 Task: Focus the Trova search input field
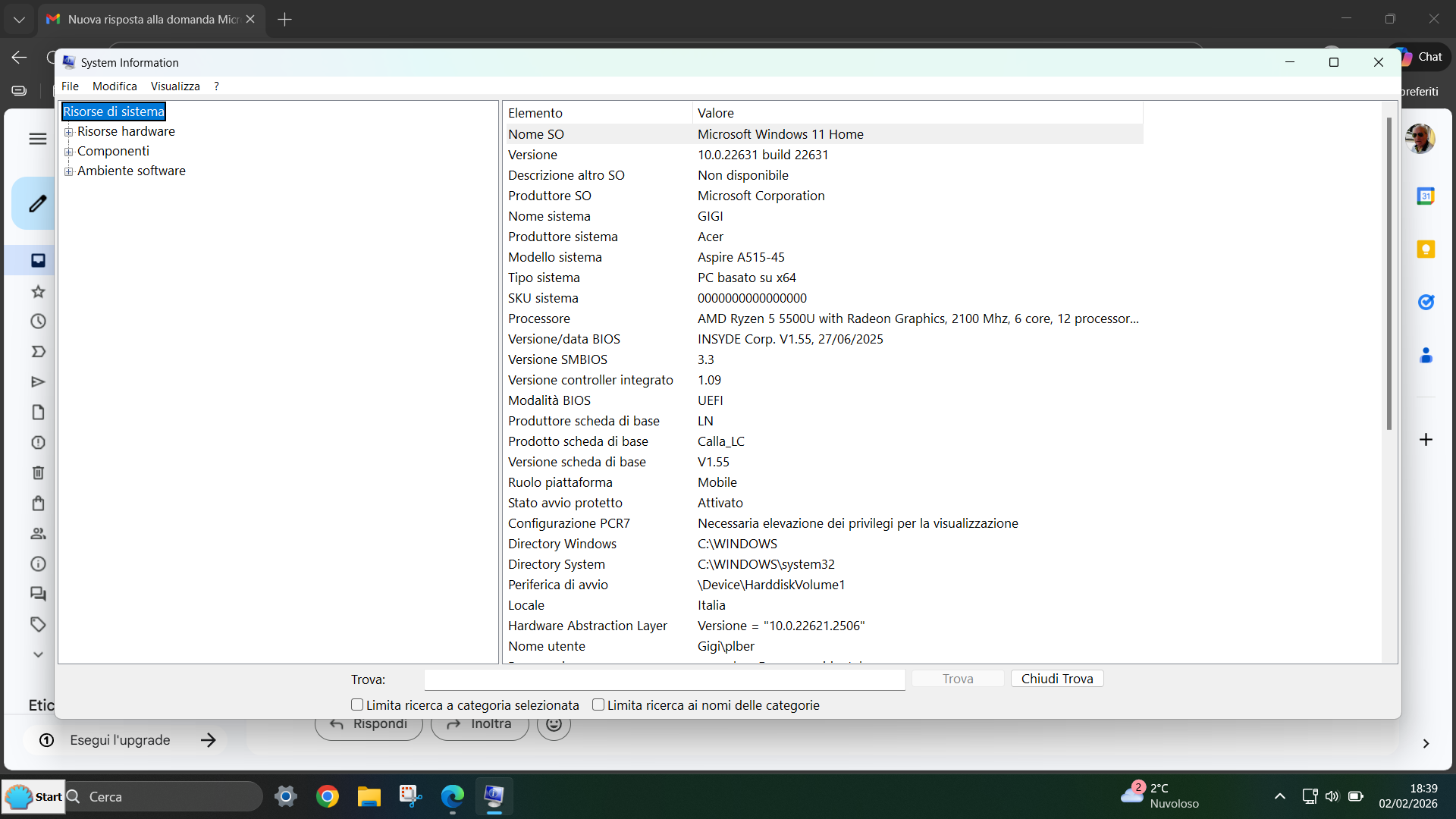coord(664,679)
